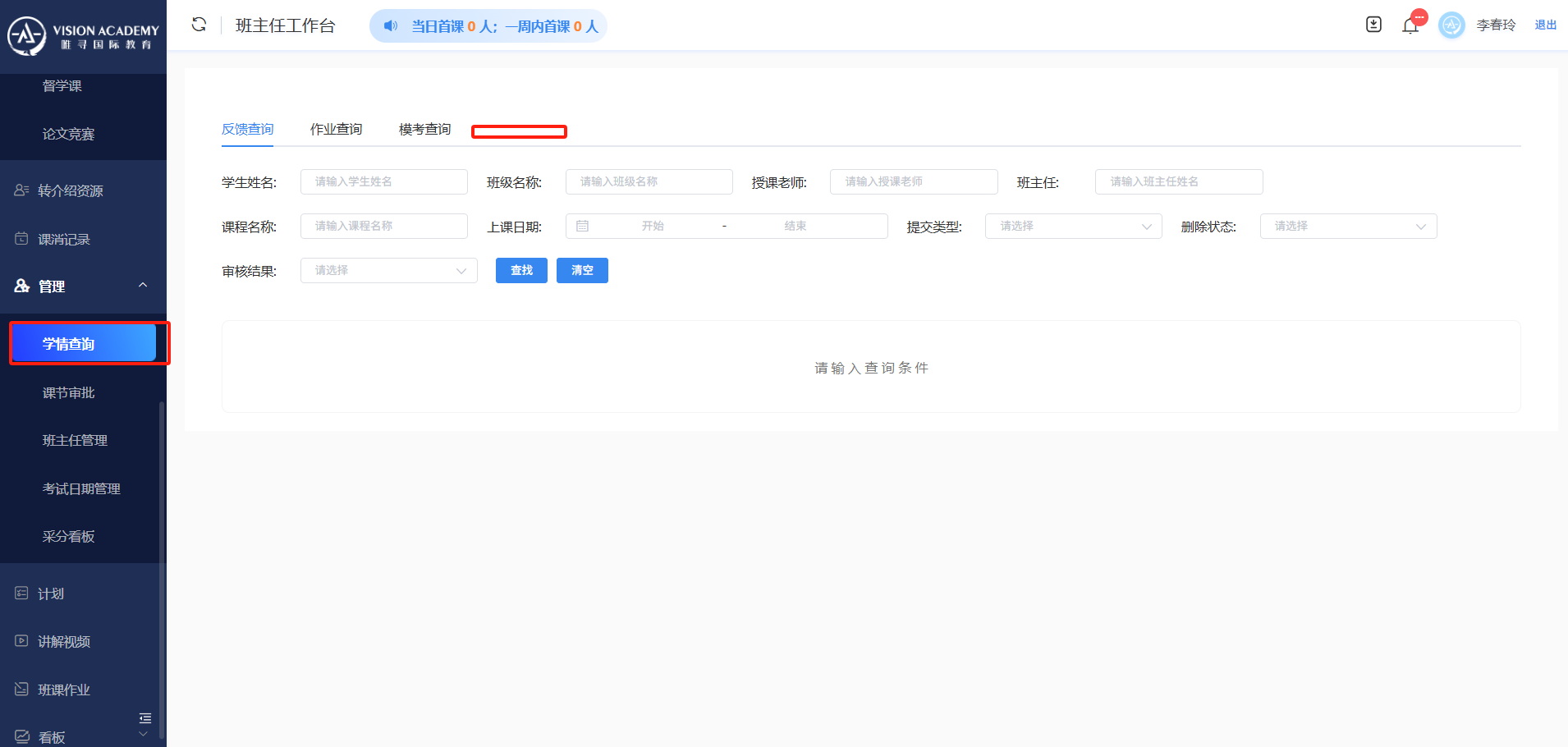The height and width of the screenshot is (747, 1568).
Task: Open notifications bell icon
Action: [x=1410, y=26]
